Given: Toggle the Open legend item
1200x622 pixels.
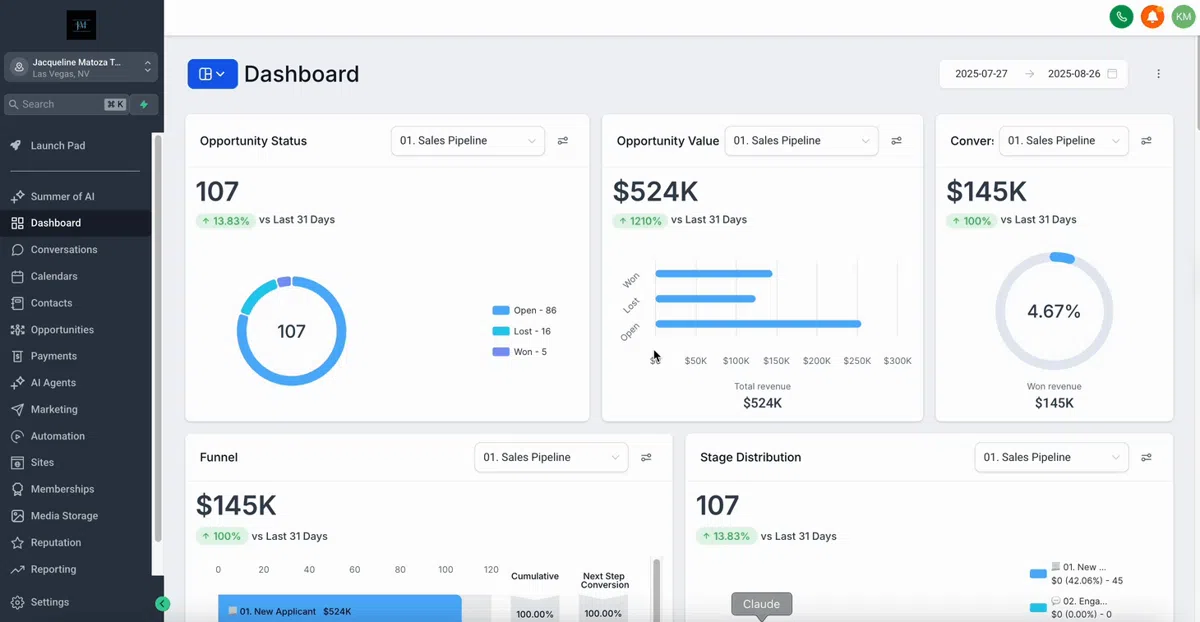Looking at the screenshot, I should (524, 310).
